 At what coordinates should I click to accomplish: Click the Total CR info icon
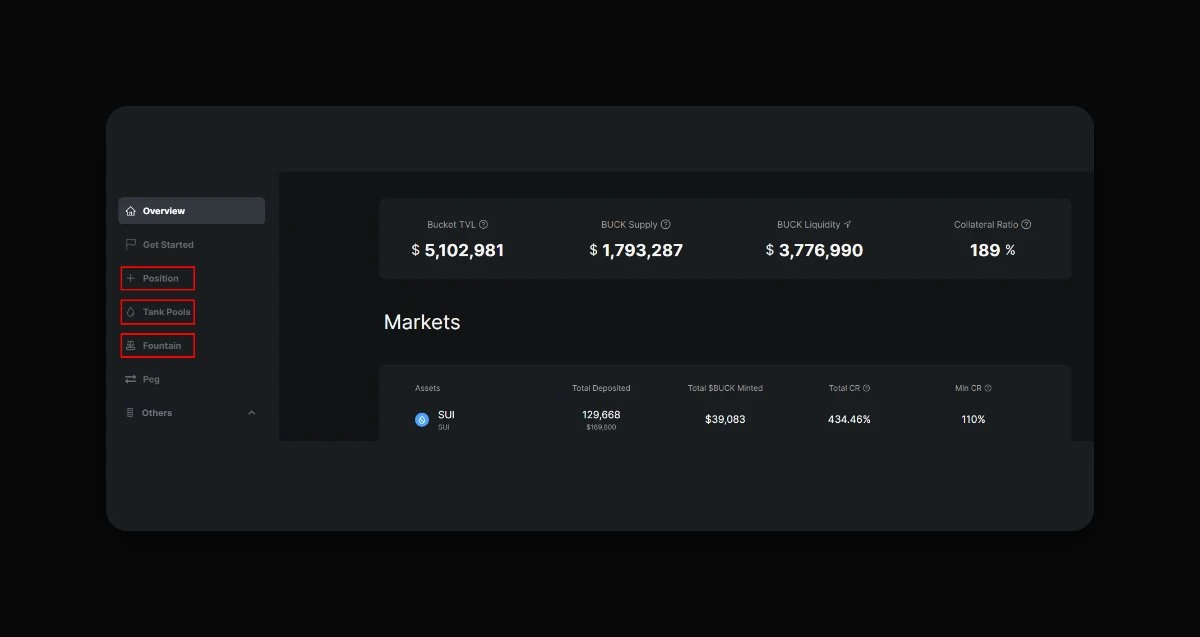pyautogui.click(x=867, y=388)
